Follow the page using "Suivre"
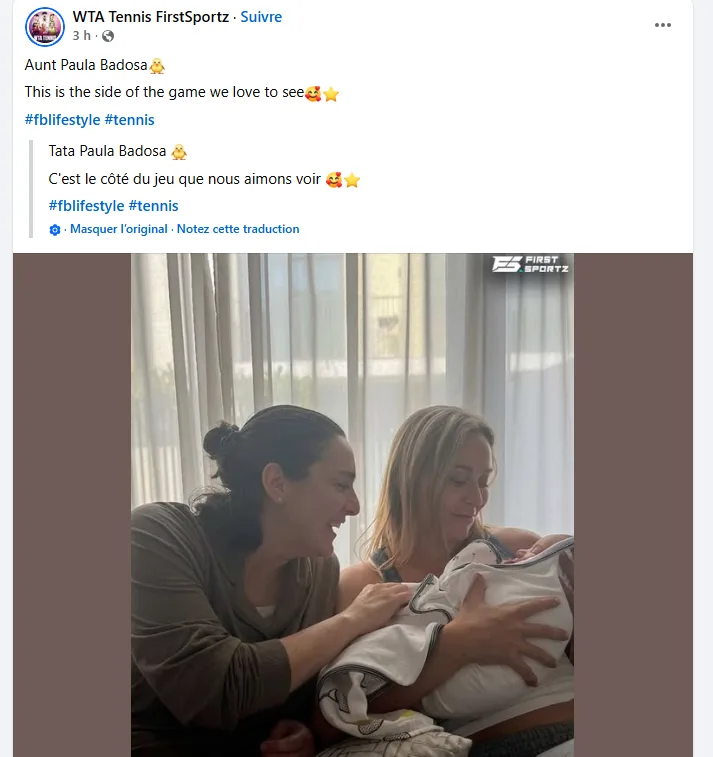713x757 pixels. coord(261,17)
